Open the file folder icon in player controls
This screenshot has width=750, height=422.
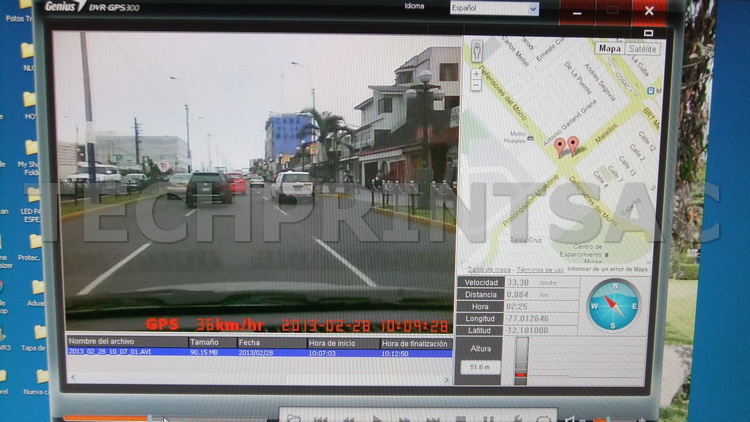pyautogui.click(x=294, y=419)
